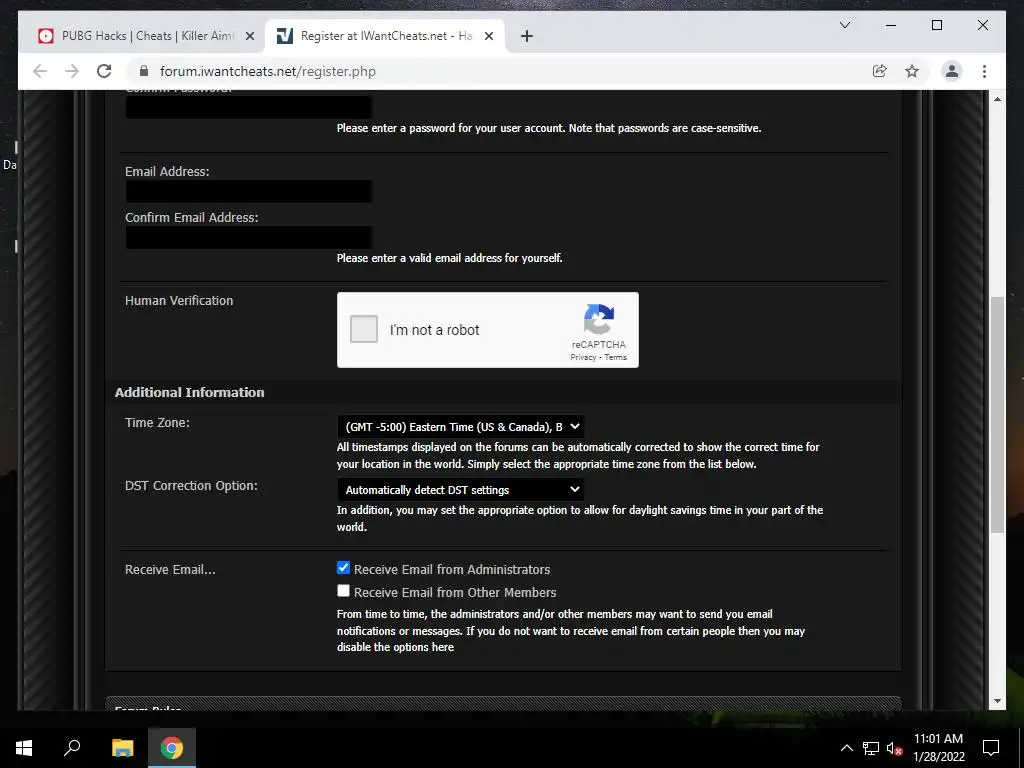1024x768 pixels.
Task: Check the I'm not a robot box
Action: coord(364,329)
